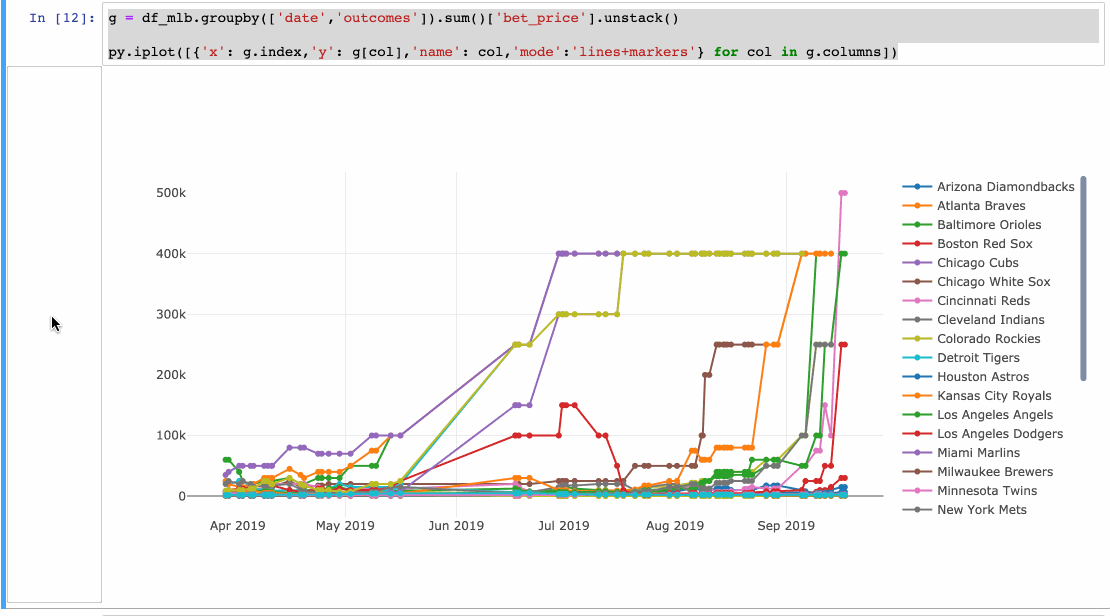Click the Colorado Rockies legend line symbol

point(919,338)
